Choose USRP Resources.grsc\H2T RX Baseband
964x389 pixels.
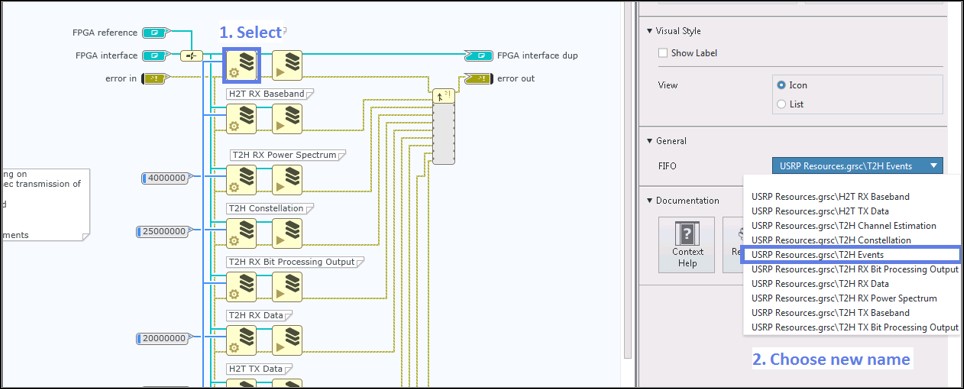coord(851,196)
